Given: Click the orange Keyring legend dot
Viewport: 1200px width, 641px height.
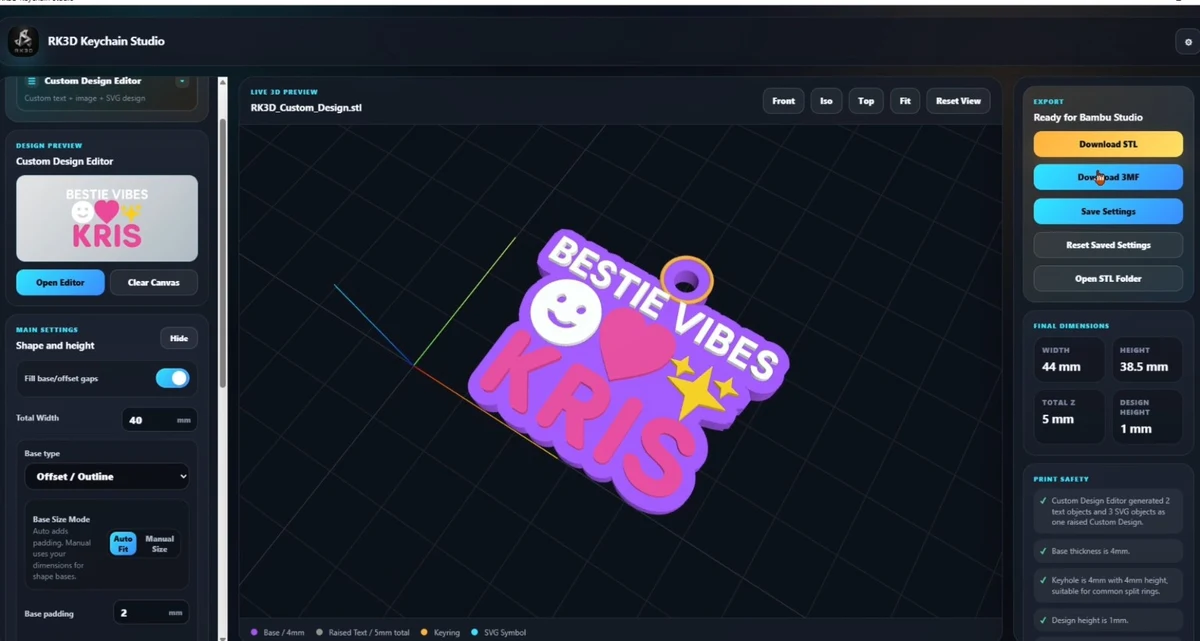Looking at the screenshot, I should [x=423, y=632].
